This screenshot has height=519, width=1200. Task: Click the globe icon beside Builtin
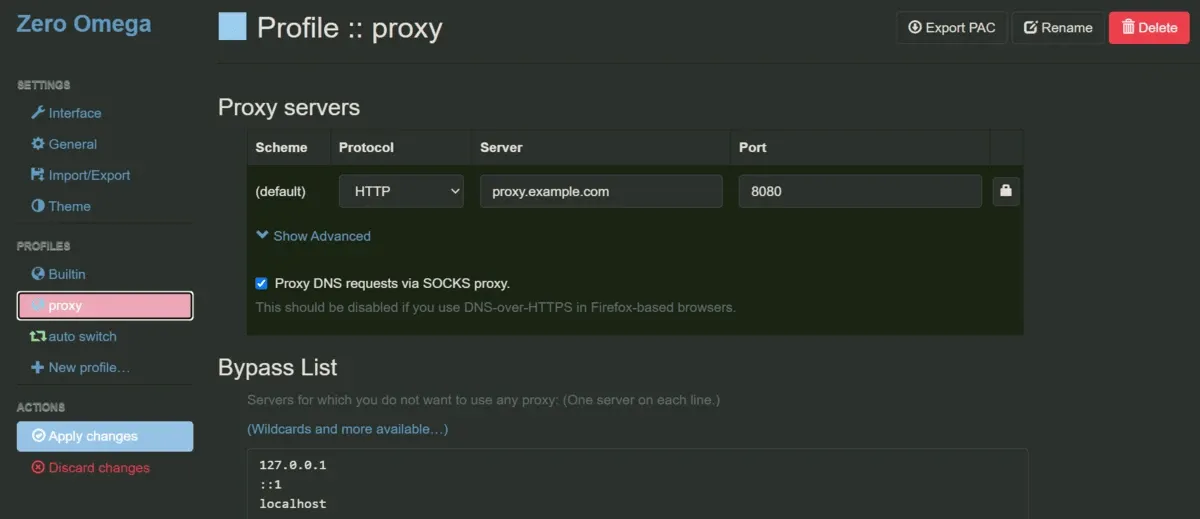tap(38, 274)
